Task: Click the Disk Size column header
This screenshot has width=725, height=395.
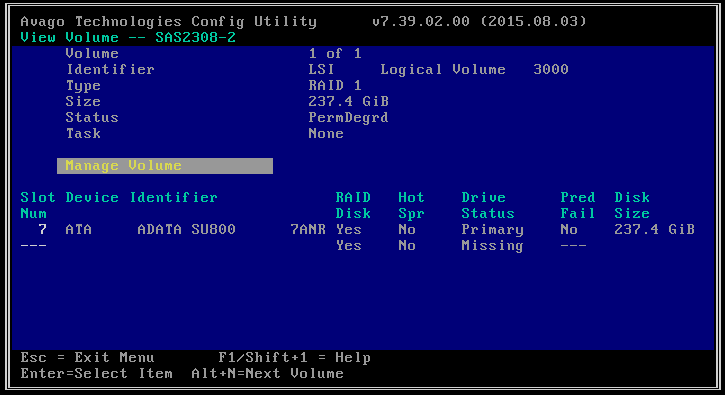Action: (x=632, y=205)
